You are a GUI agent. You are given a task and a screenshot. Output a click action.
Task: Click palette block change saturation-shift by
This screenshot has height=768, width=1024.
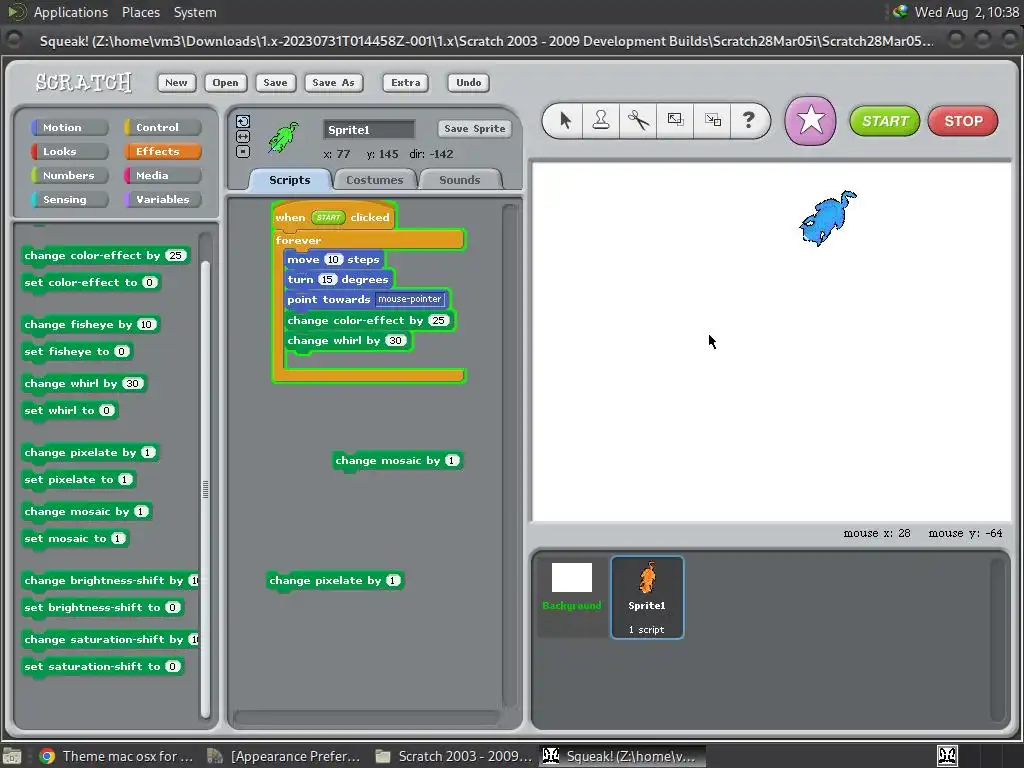tap(110, 639)
